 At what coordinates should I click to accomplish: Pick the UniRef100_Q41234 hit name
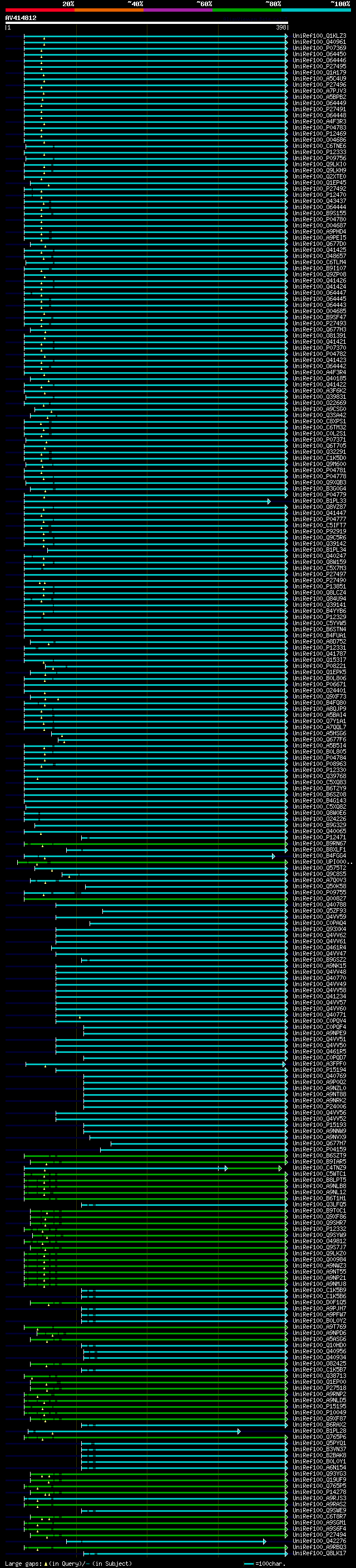coord(319,996)
